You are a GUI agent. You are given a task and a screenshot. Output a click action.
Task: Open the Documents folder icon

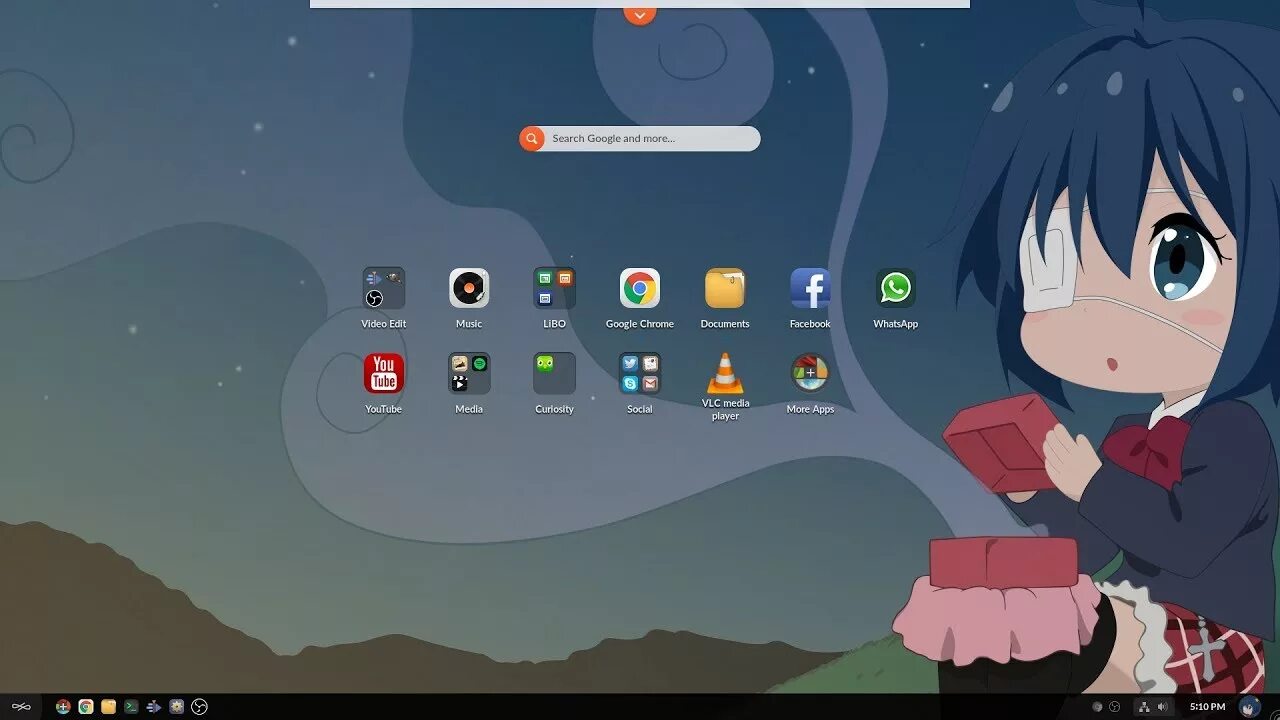725,288
